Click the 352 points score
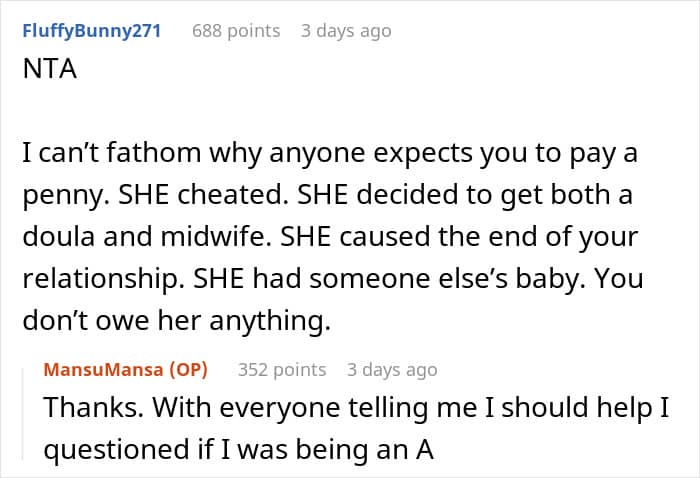 282,370
